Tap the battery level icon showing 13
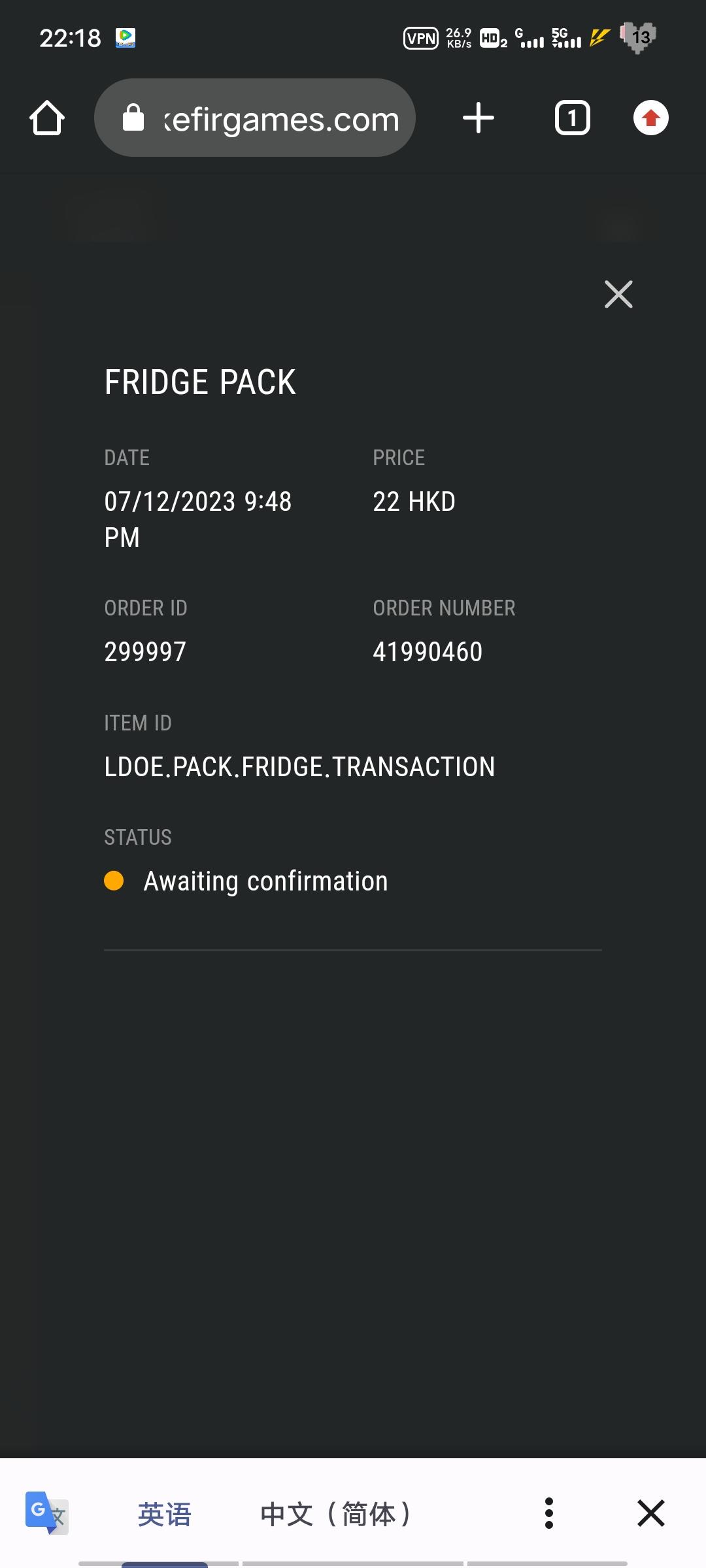This screenshot has width=706, height=1568. coord(639,37)
